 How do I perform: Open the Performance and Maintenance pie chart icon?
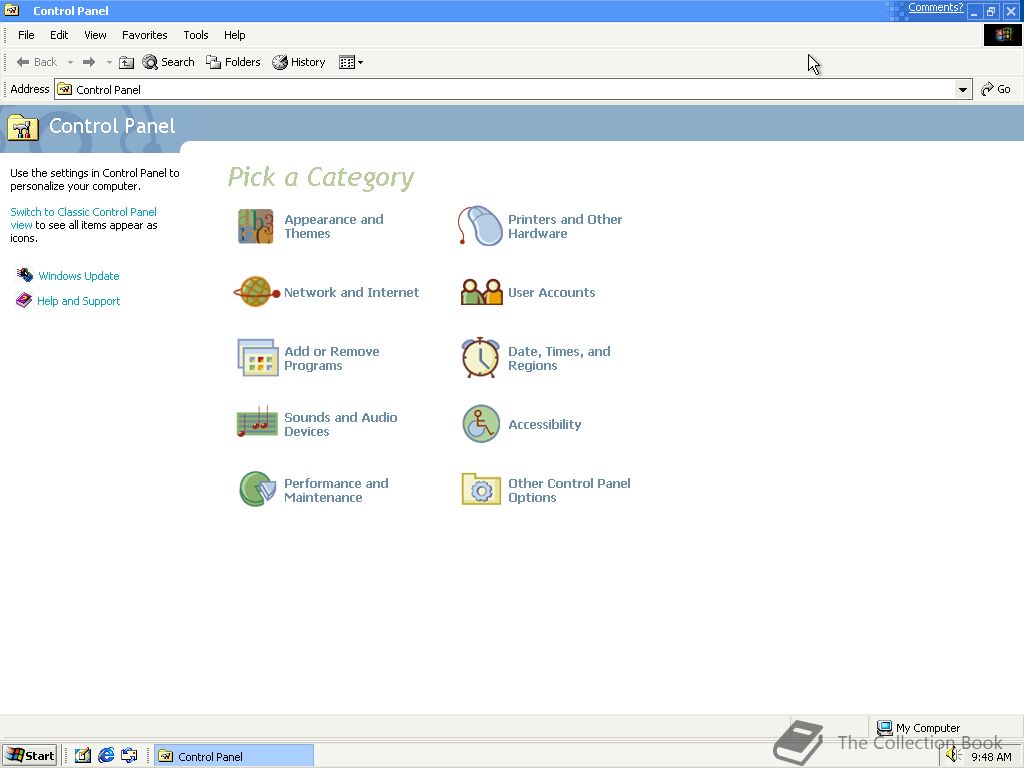pyautogui.click(x=257, y=489)
